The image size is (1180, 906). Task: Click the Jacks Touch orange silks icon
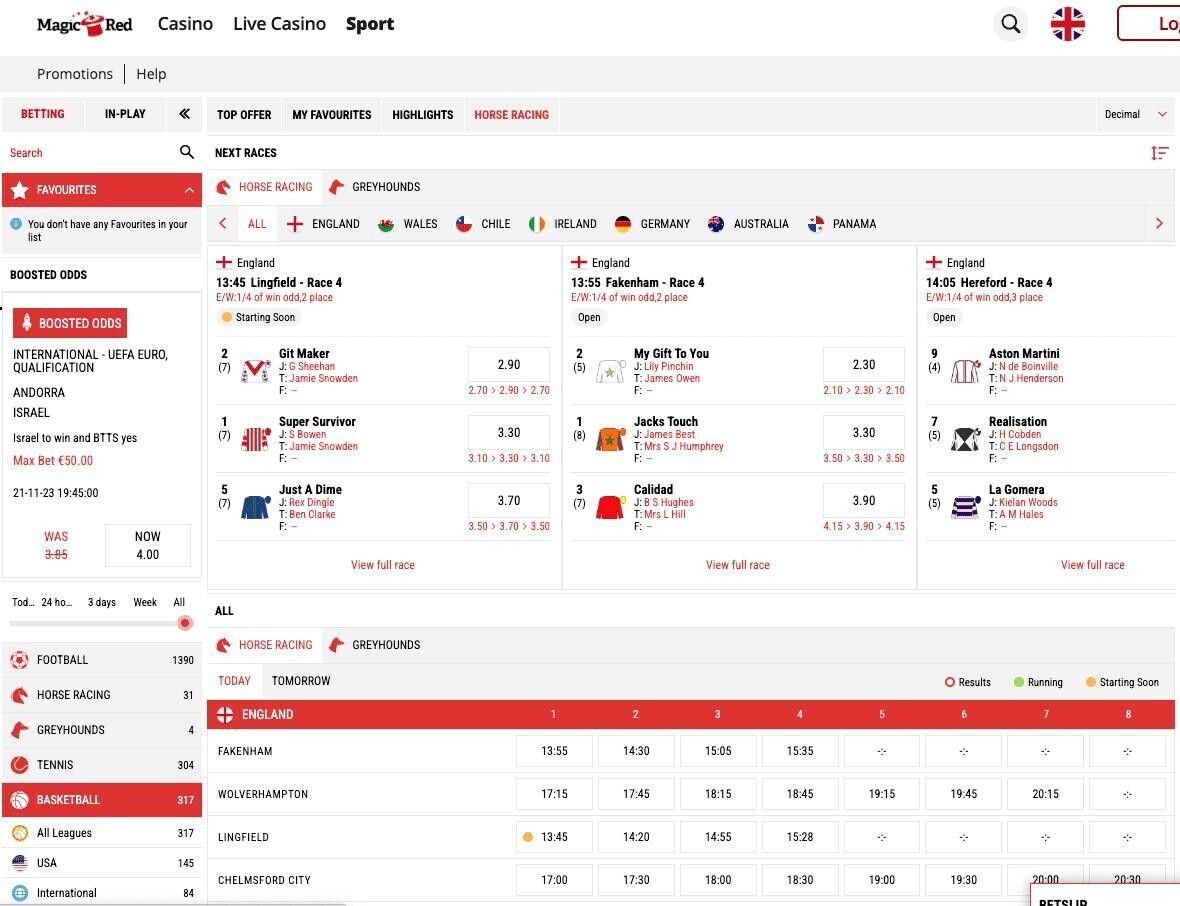coord(611,439)
